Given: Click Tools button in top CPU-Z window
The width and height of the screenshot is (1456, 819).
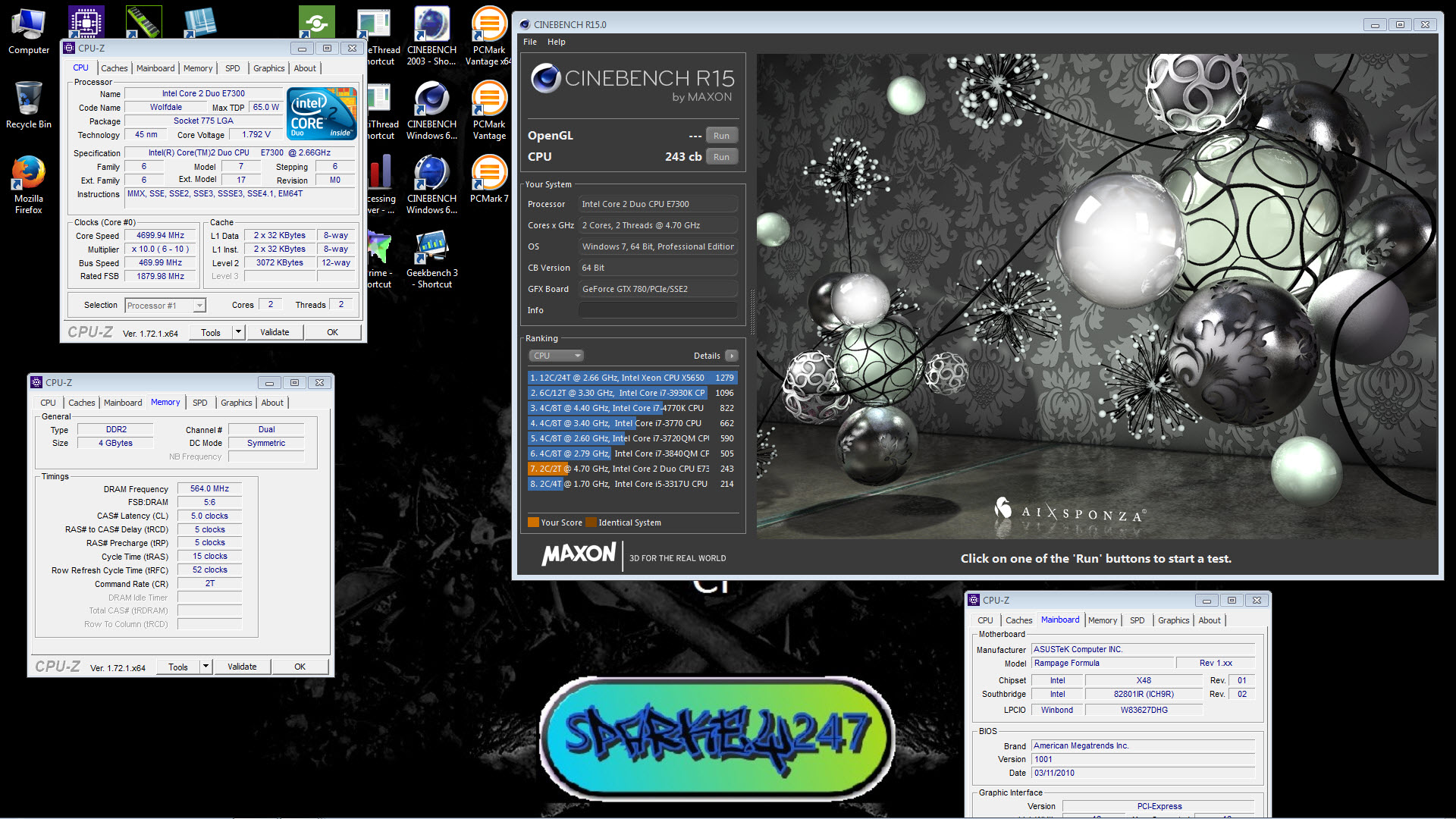Looking at the screenshot, I should tap(211, 332).
